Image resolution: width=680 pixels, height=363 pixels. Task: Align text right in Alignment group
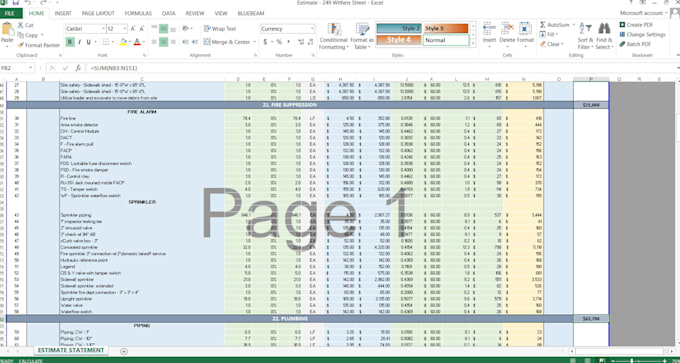[173, 42]
